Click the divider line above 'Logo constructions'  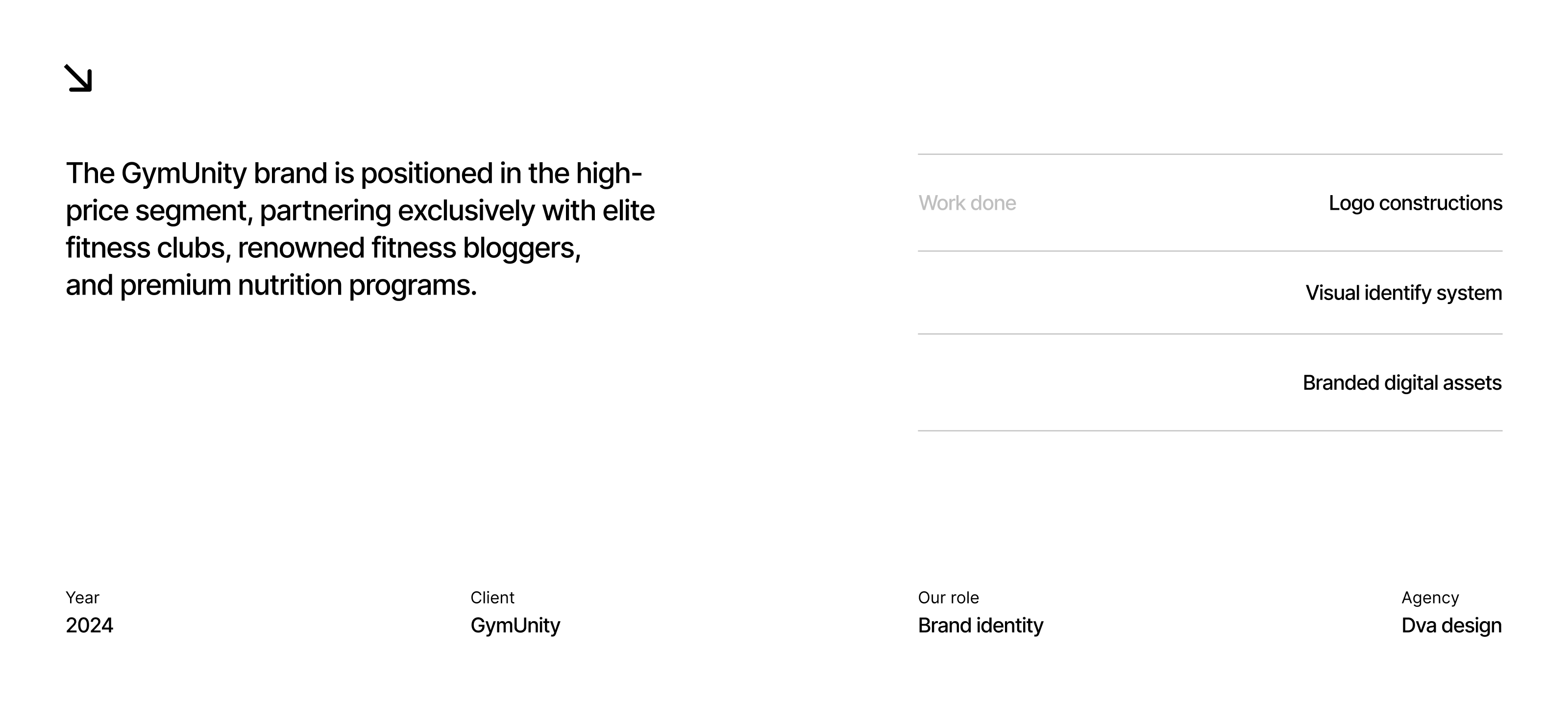[x=1209, y=154]
